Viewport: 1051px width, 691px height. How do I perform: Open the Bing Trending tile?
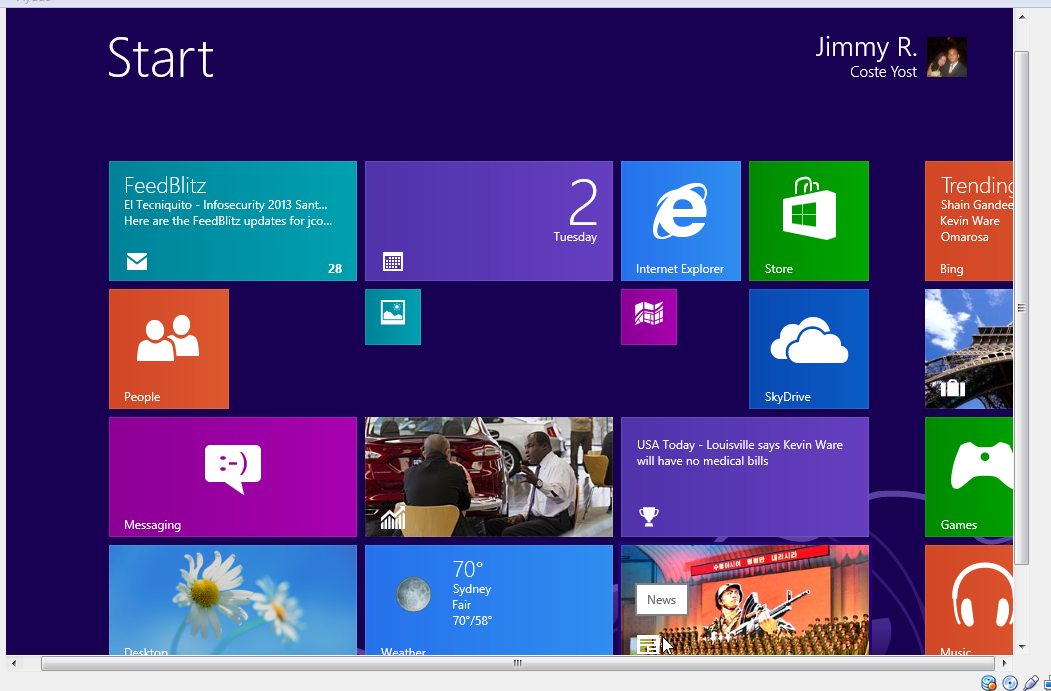[x=969, y=221]
